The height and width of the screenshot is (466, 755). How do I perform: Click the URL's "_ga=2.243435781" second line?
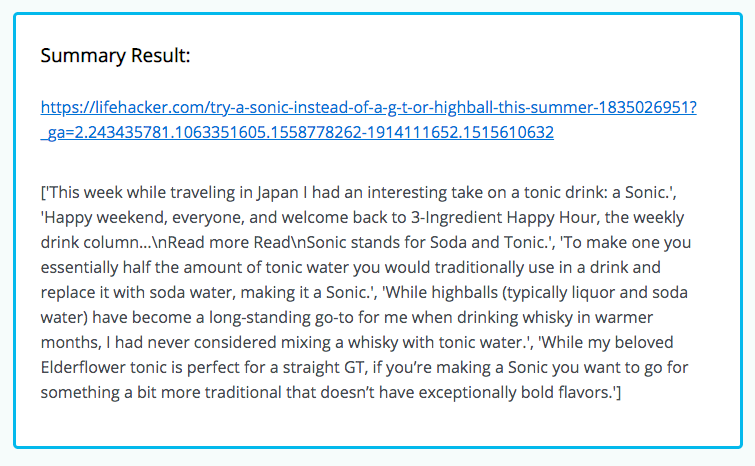click(297, 132)
